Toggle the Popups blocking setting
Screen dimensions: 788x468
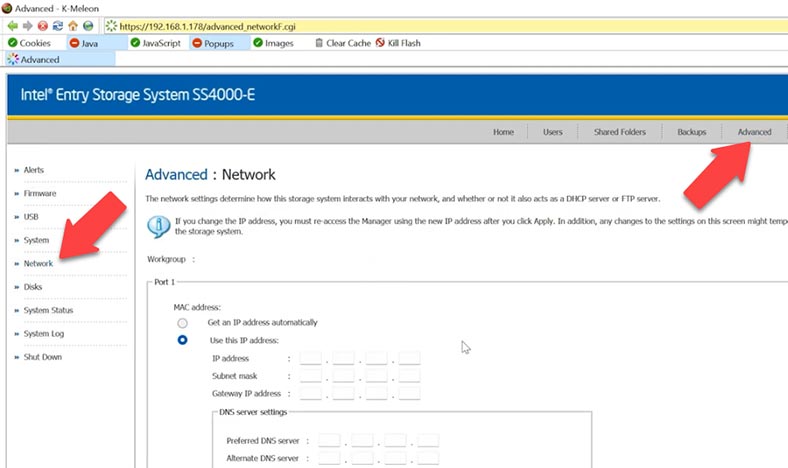pyautogui.click(x=213, y=43)
